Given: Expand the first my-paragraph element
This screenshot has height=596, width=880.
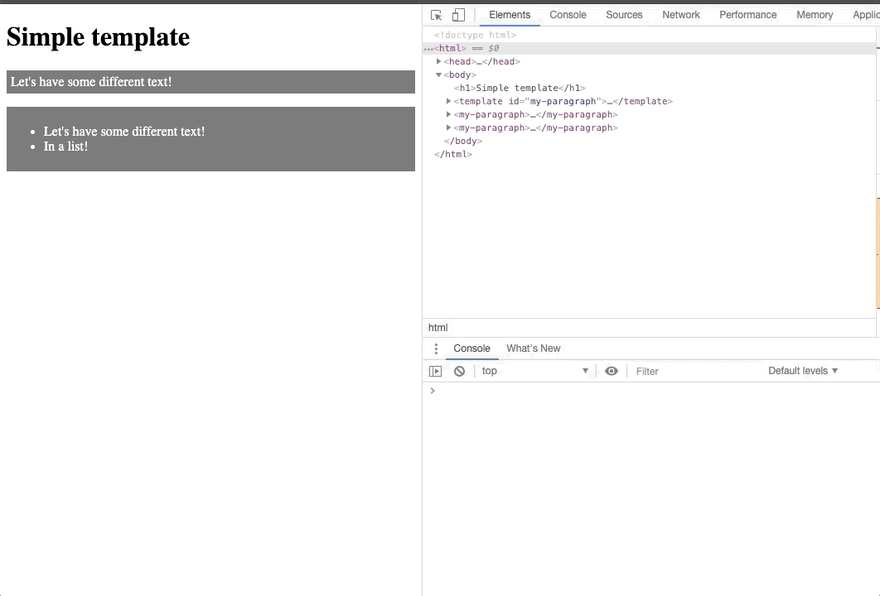Looking at the screenshot, I should click(x=448, y=114).
